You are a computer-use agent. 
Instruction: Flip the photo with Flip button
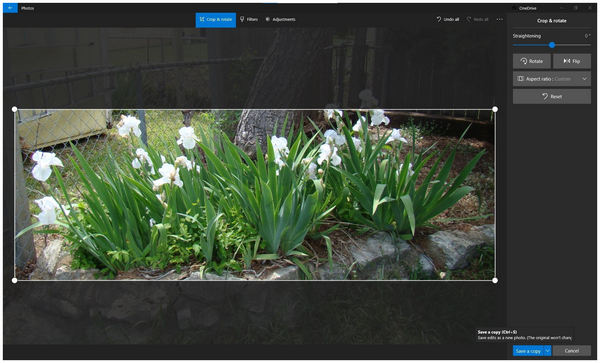coord(572,61)
